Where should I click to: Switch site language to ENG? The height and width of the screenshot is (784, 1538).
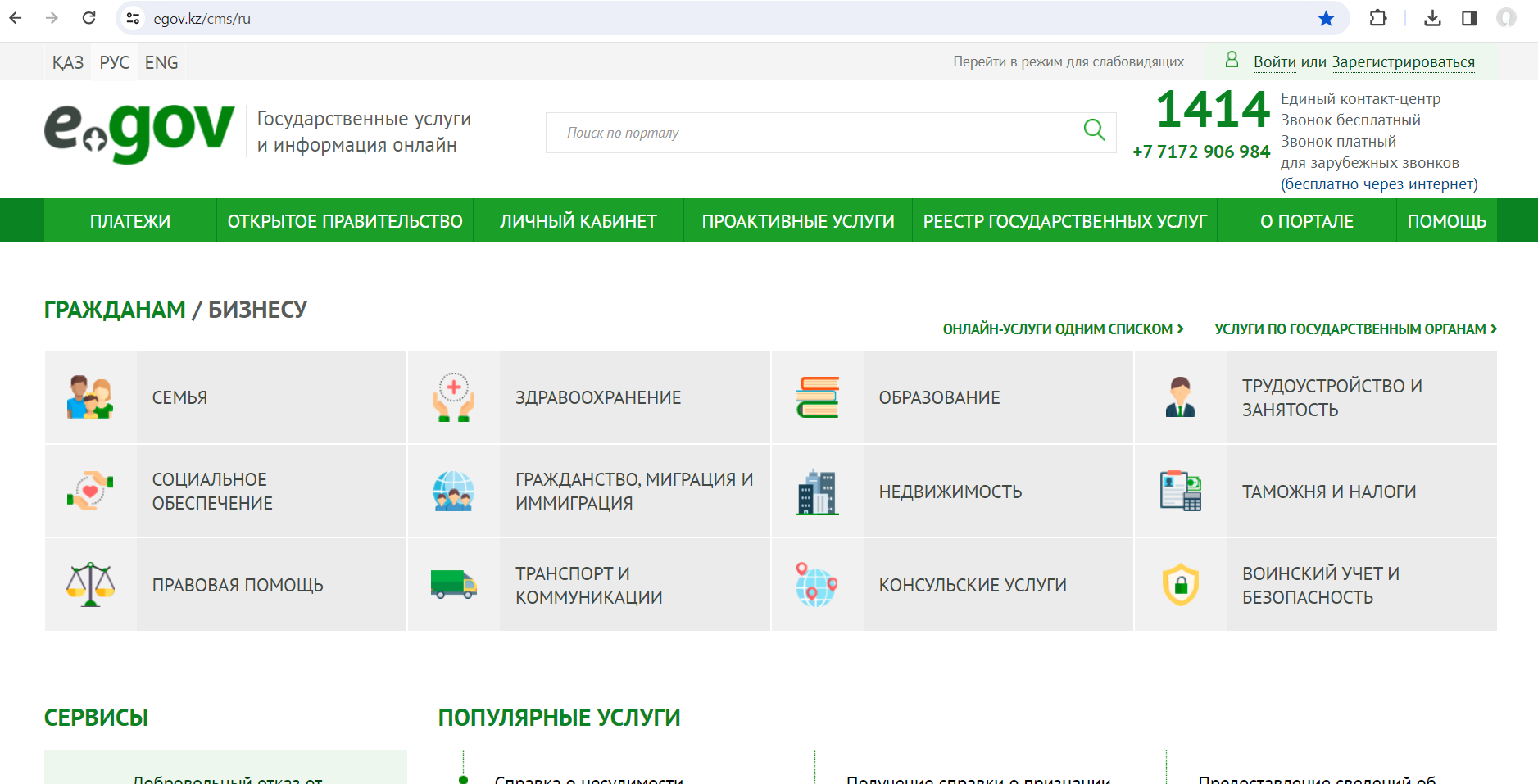(161, 63)
